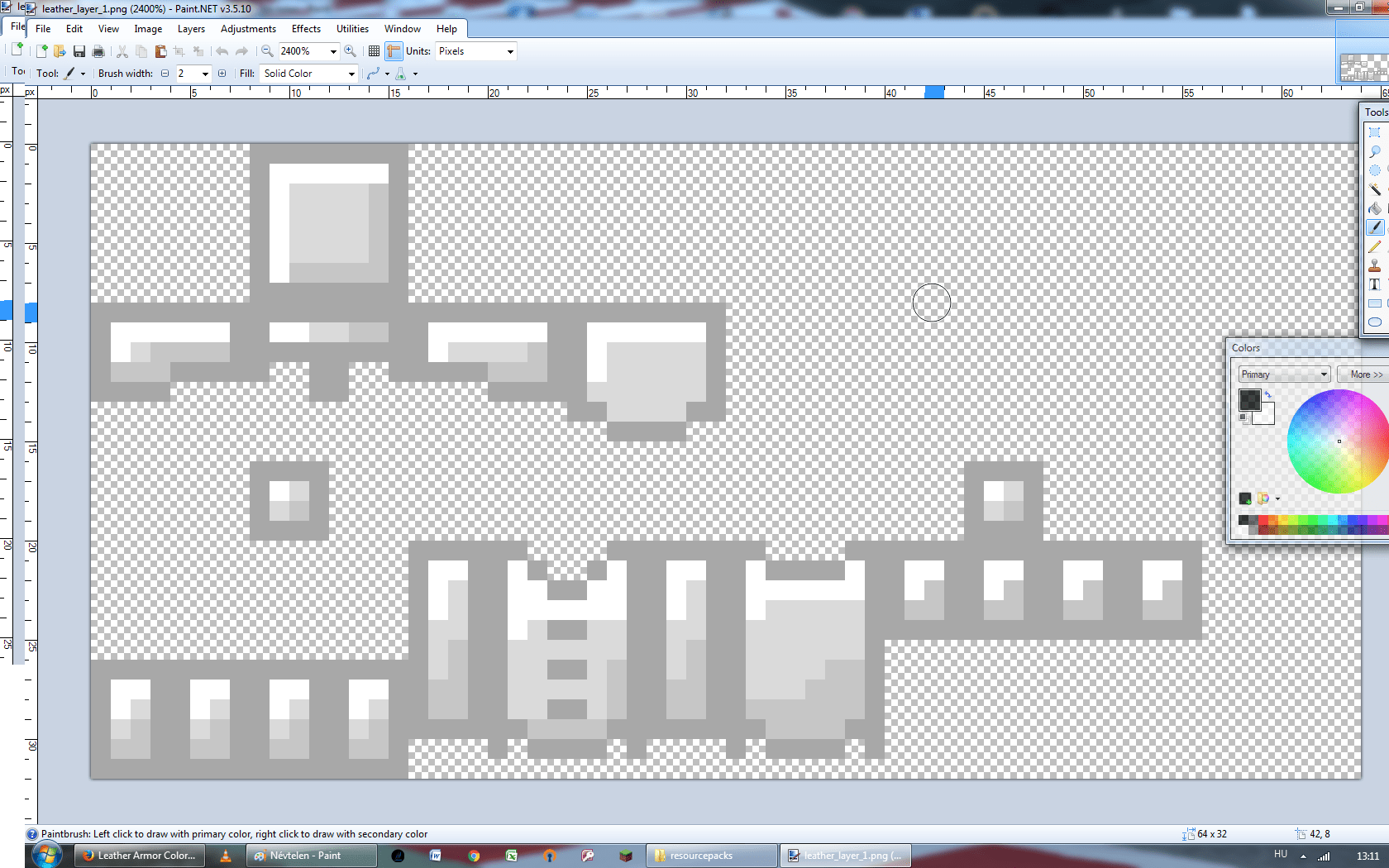Switch to Névtelen - Paint taskbar window

coord(311,856)
